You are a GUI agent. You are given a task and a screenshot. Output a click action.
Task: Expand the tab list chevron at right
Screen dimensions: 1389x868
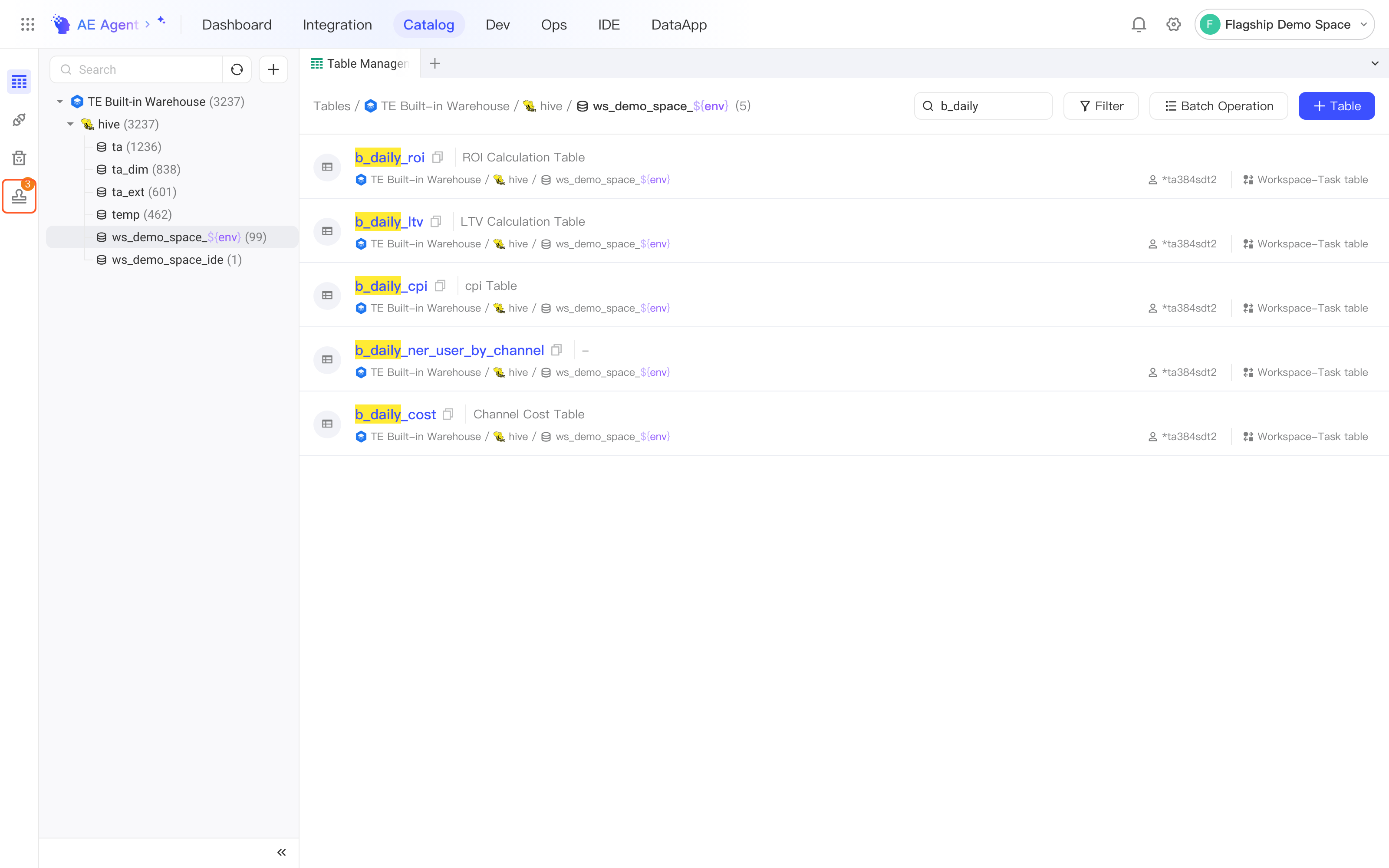pos(1375,63)
